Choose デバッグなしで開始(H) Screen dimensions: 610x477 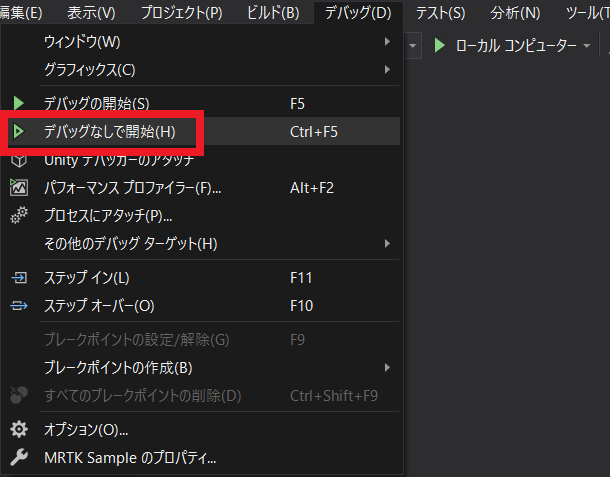click(202, 132)
